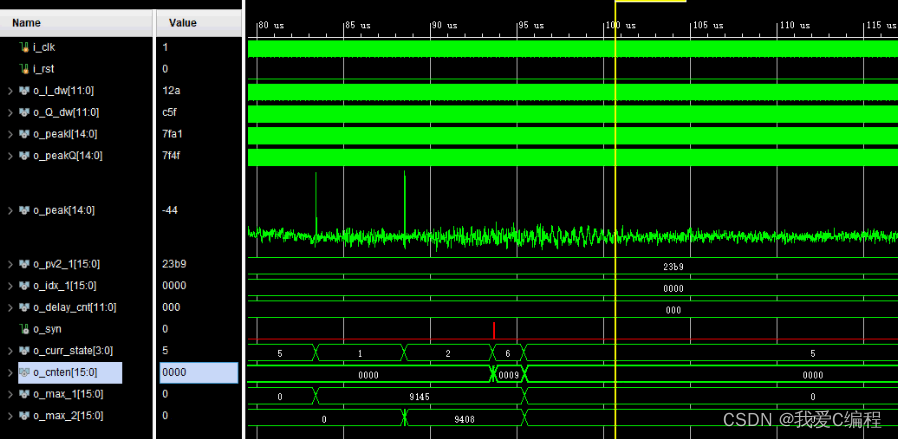The height and width of the screenshot is (439, 898).
Task: Click the o_I_dw bus icon
Action: pos(25,91)
